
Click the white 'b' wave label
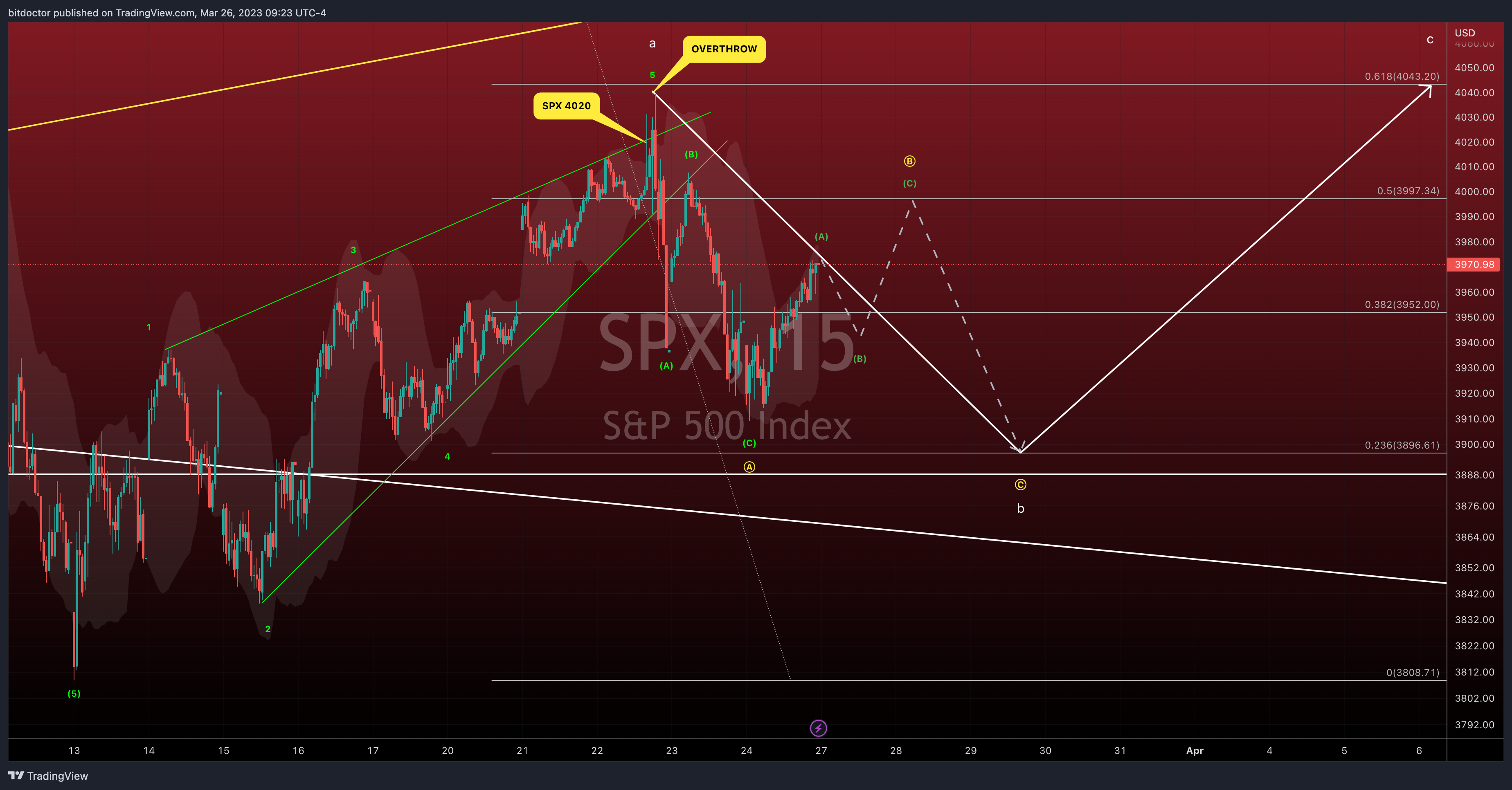point(1020,509)
